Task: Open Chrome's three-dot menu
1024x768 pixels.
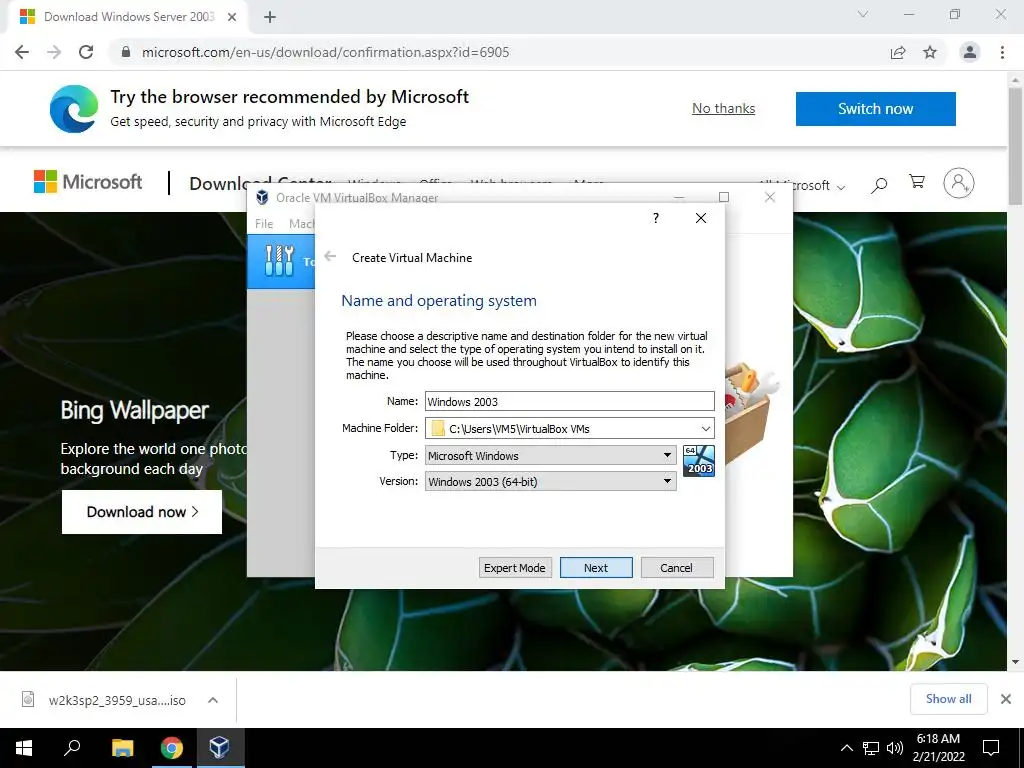Action: 1002,52
